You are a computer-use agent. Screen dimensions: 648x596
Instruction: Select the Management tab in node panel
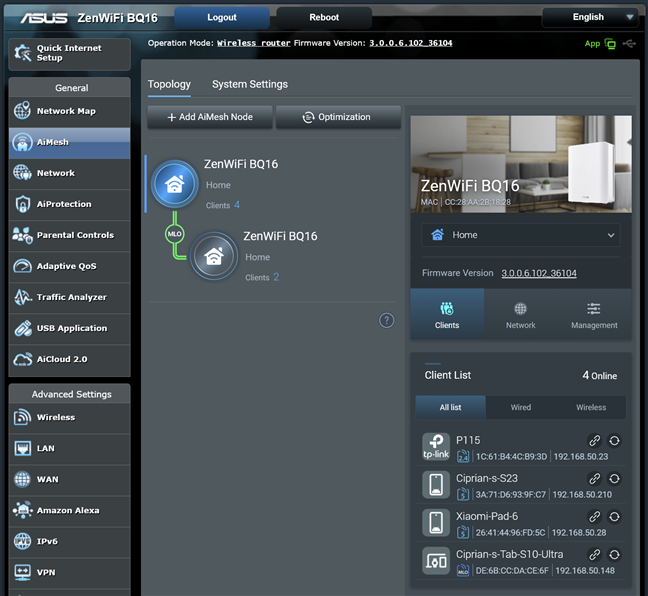click(594, 315)
